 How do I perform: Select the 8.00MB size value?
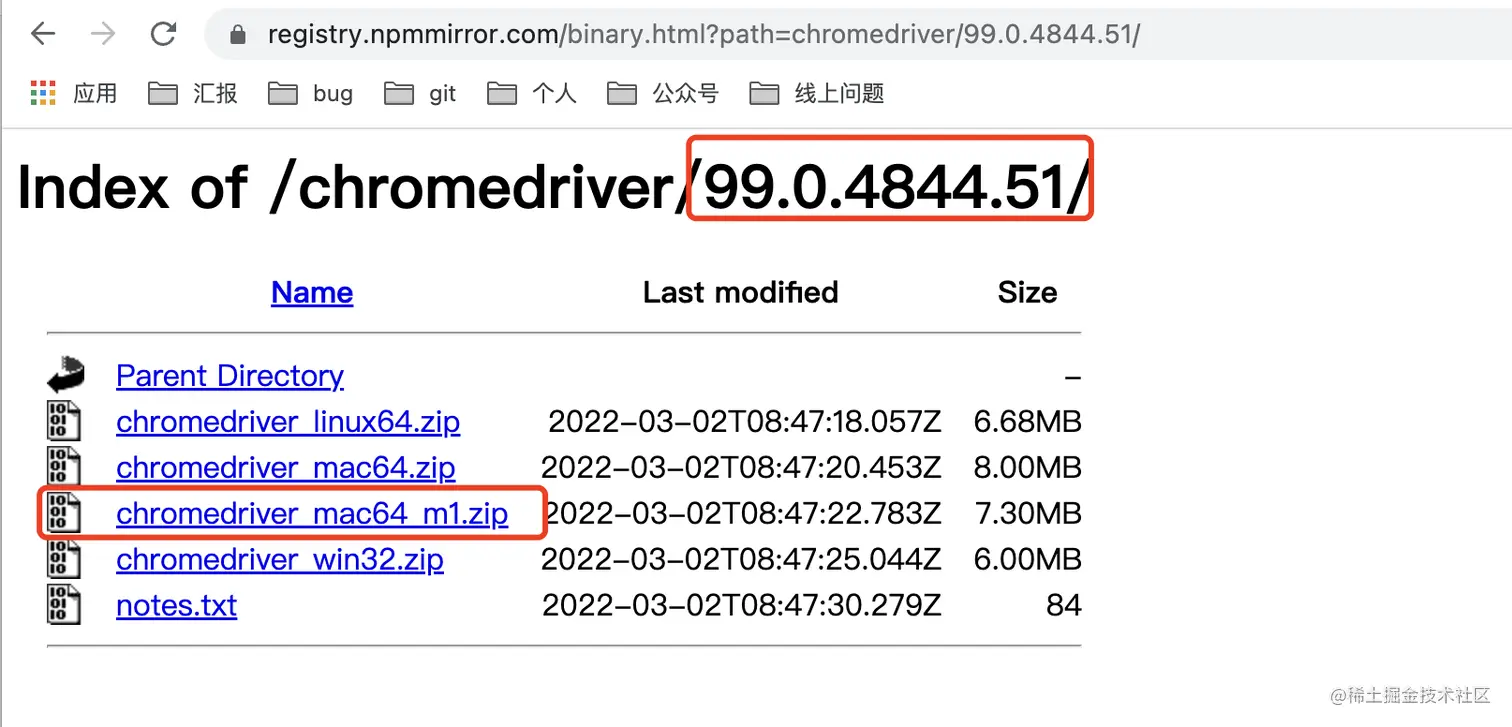coord(1028,468)
